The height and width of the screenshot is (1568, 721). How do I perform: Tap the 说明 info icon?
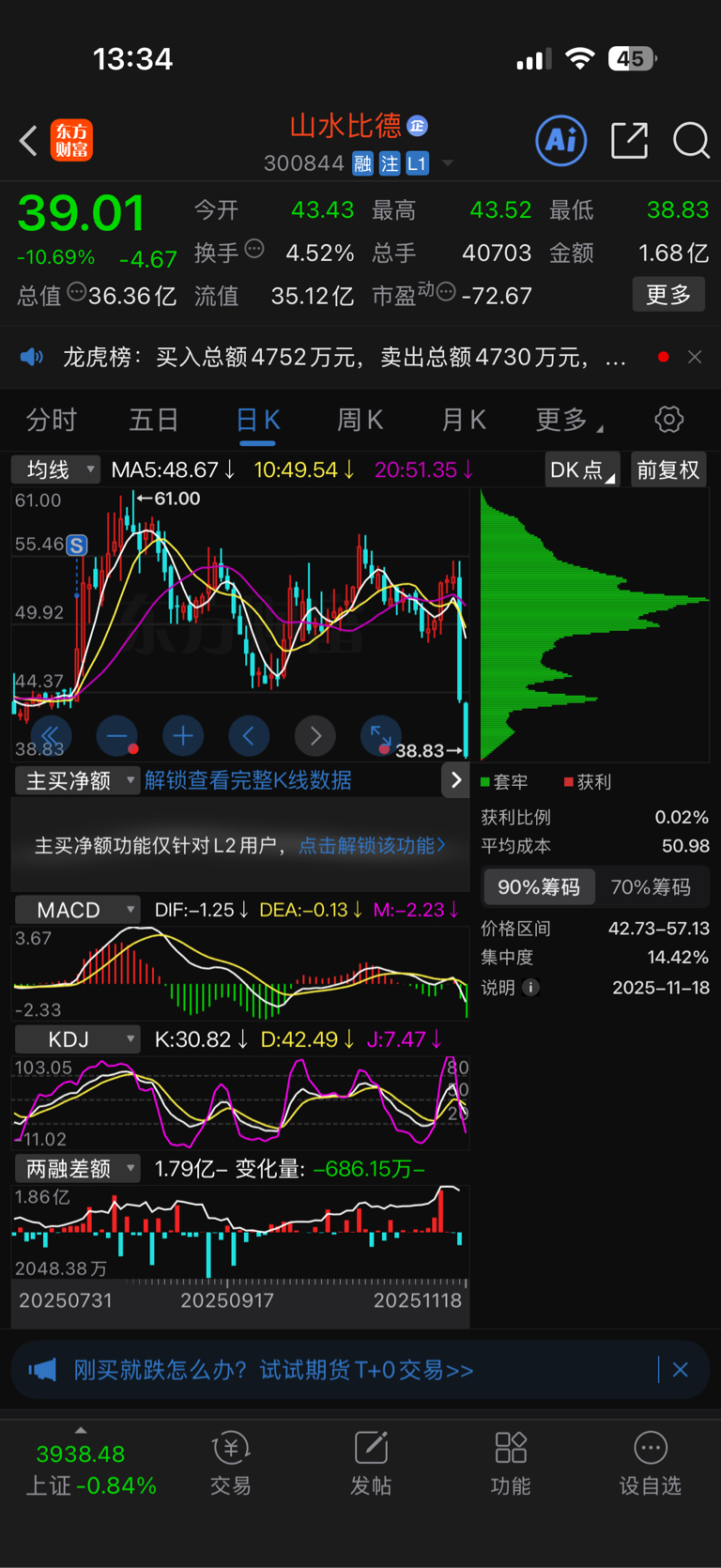(x=530, y=988)
